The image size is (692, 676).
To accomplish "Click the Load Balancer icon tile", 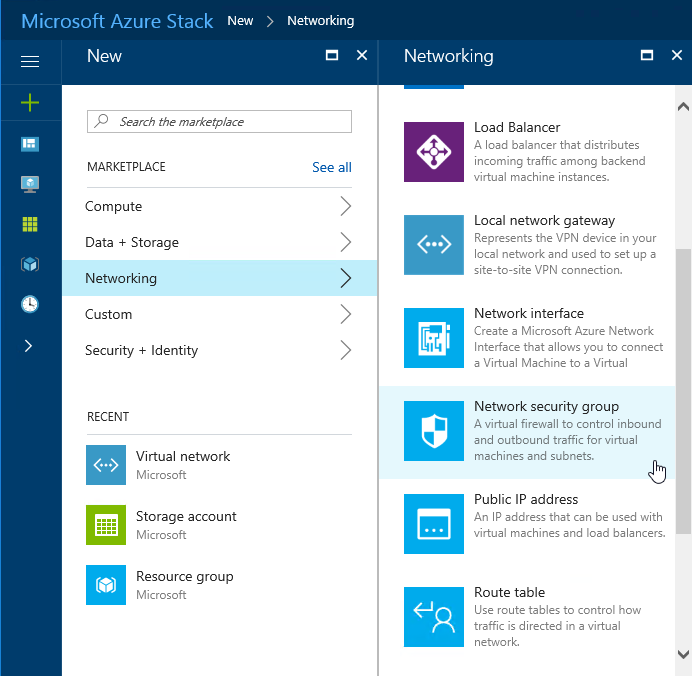I will [434, 152].
